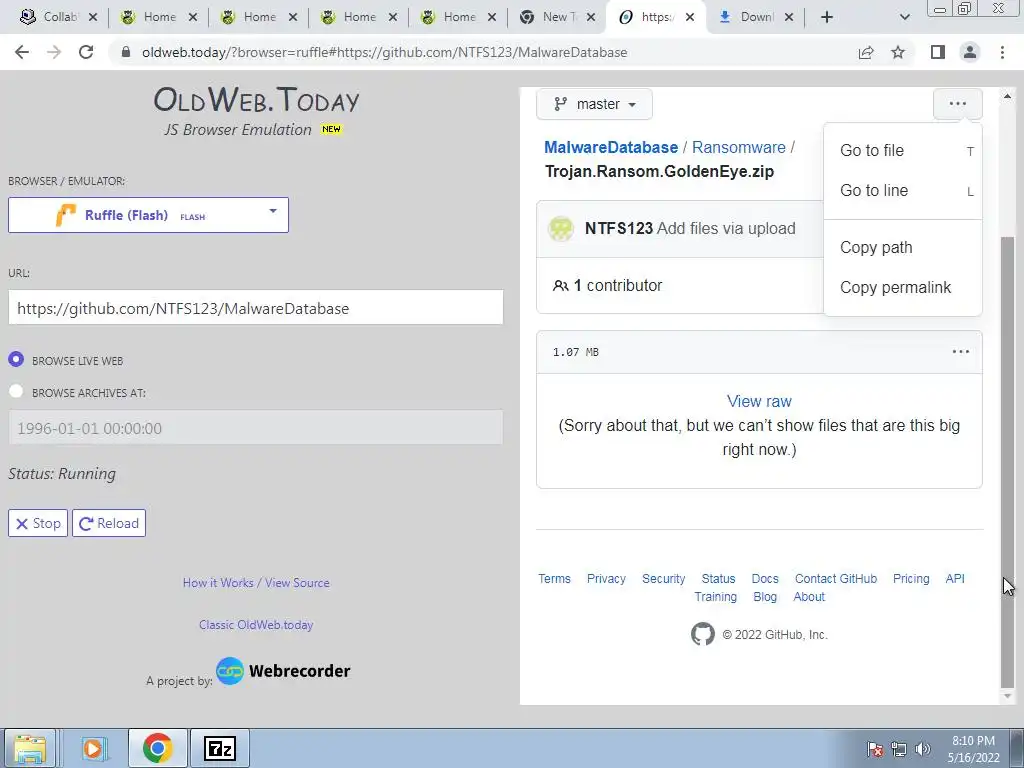
Task: Expand master branch selector
Action: pos(594,104)
